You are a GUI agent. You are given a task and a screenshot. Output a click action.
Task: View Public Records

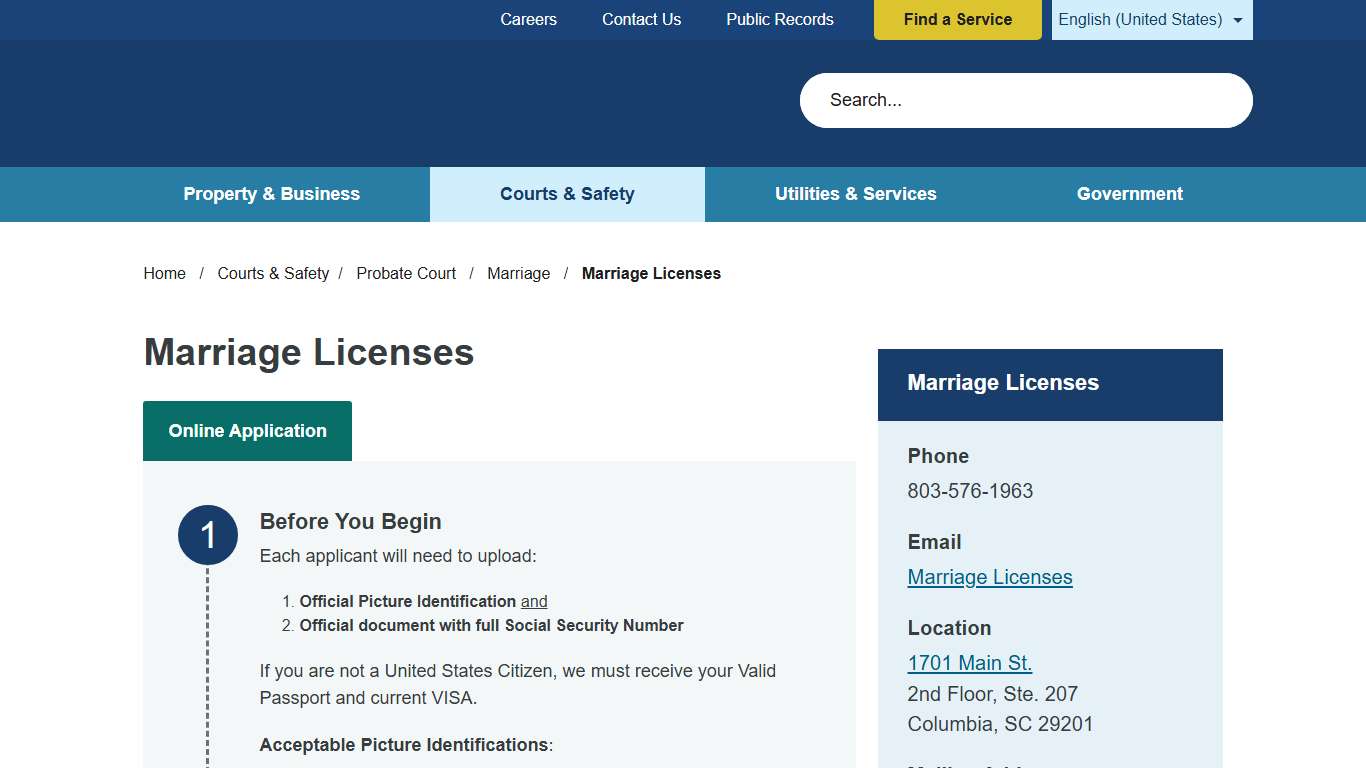779,19
